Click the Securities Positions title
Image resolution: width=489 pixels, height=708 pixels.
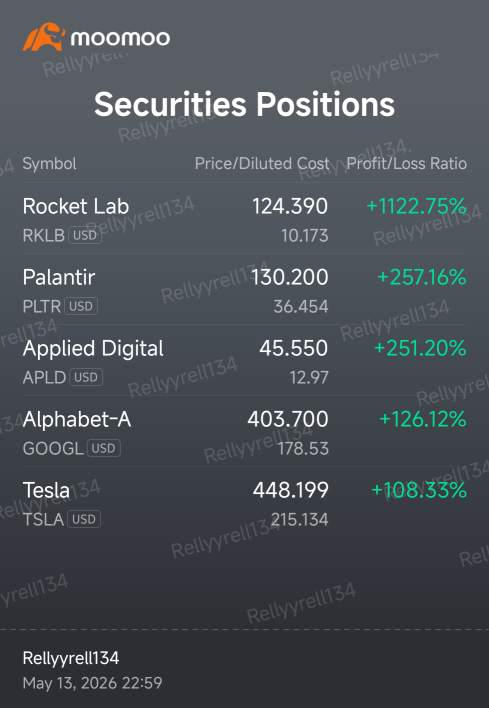point(244,104)
